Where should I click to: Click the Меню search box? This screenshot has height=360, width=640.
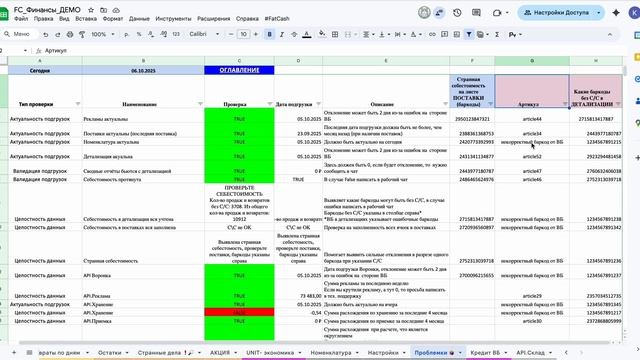(x=20, y=34)
